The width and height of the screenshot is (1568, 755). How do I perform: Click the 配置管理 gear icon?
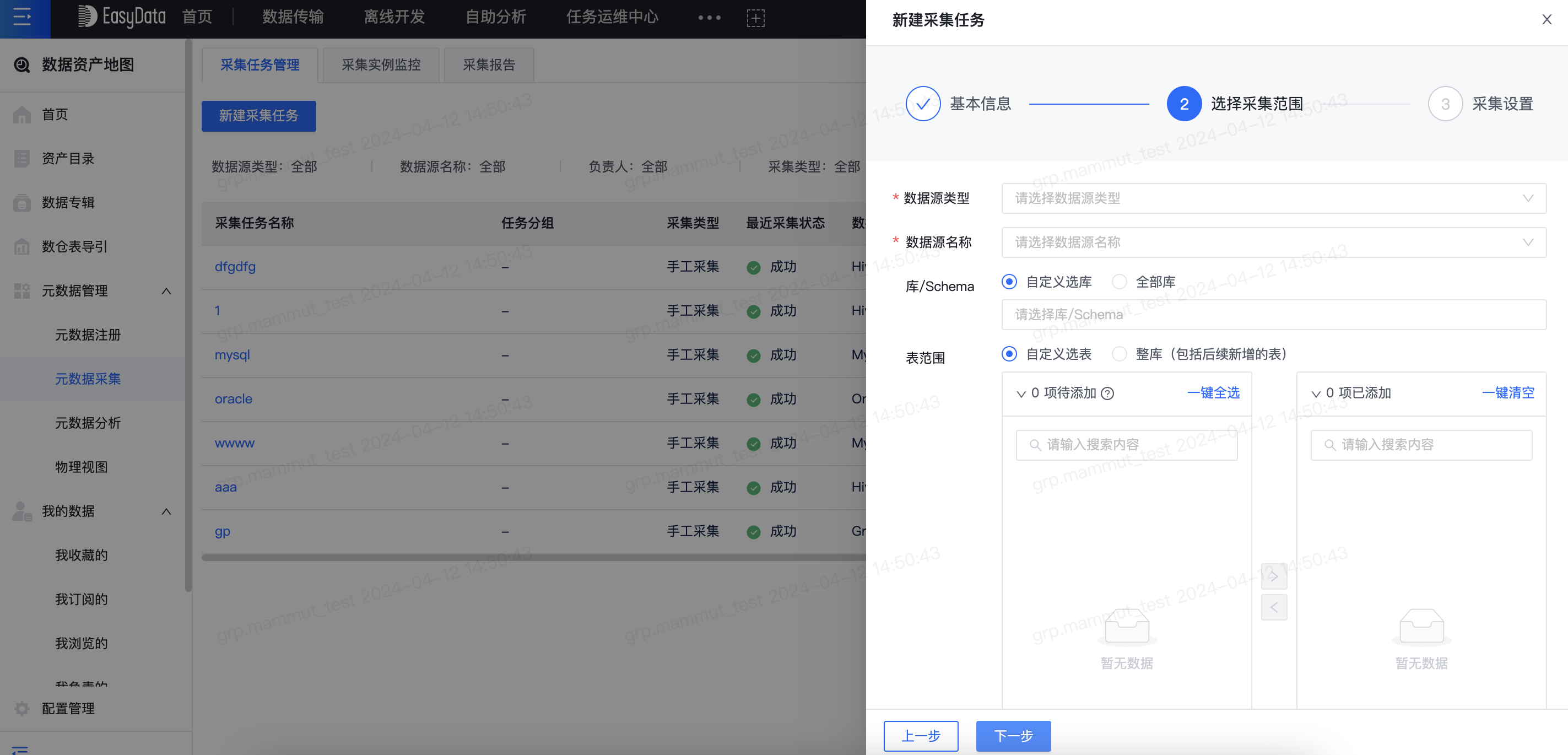22,708
